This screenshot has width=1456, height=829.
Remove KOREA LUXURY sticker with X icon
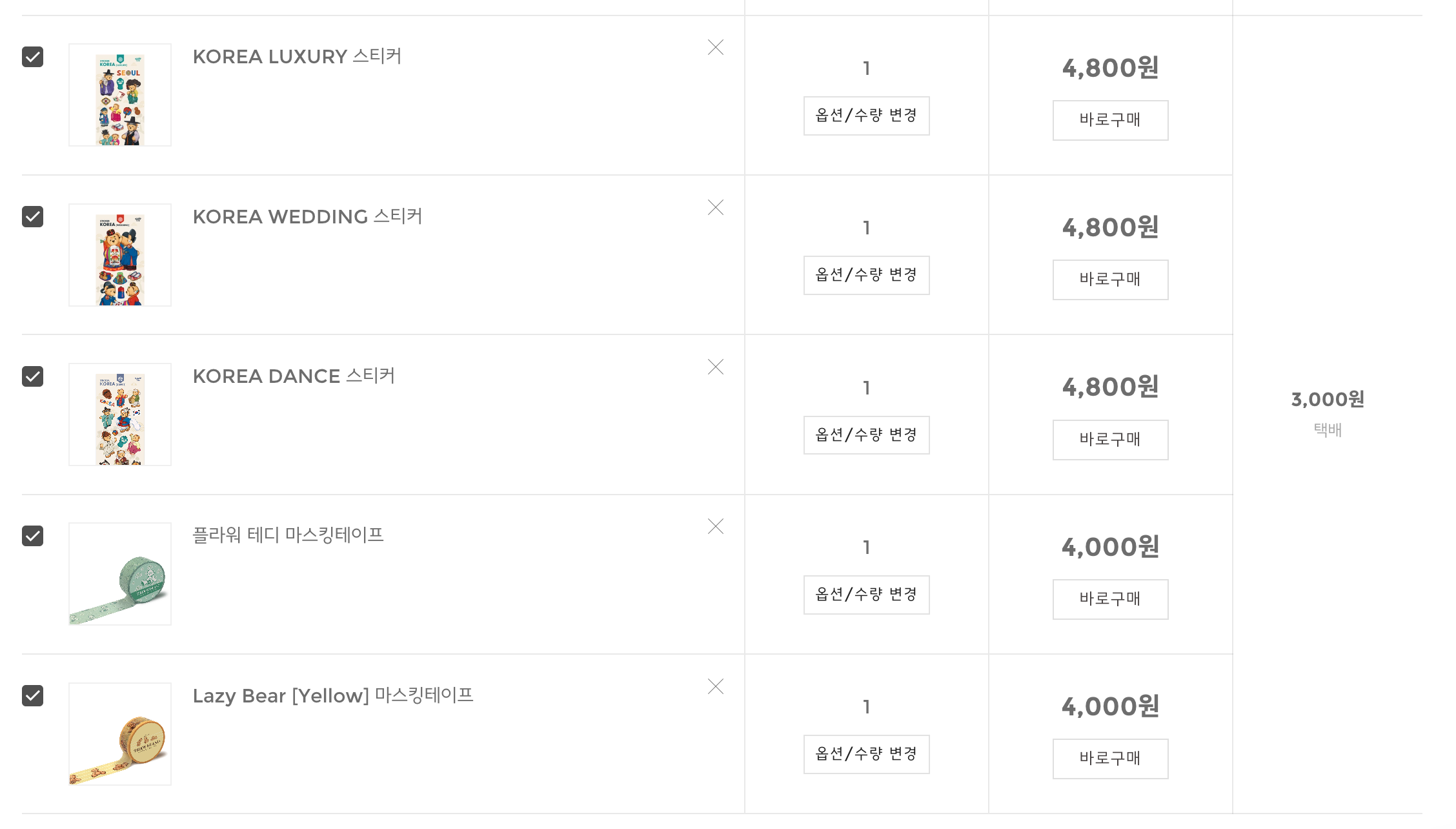pyautogui.click(x=715, y=47)
